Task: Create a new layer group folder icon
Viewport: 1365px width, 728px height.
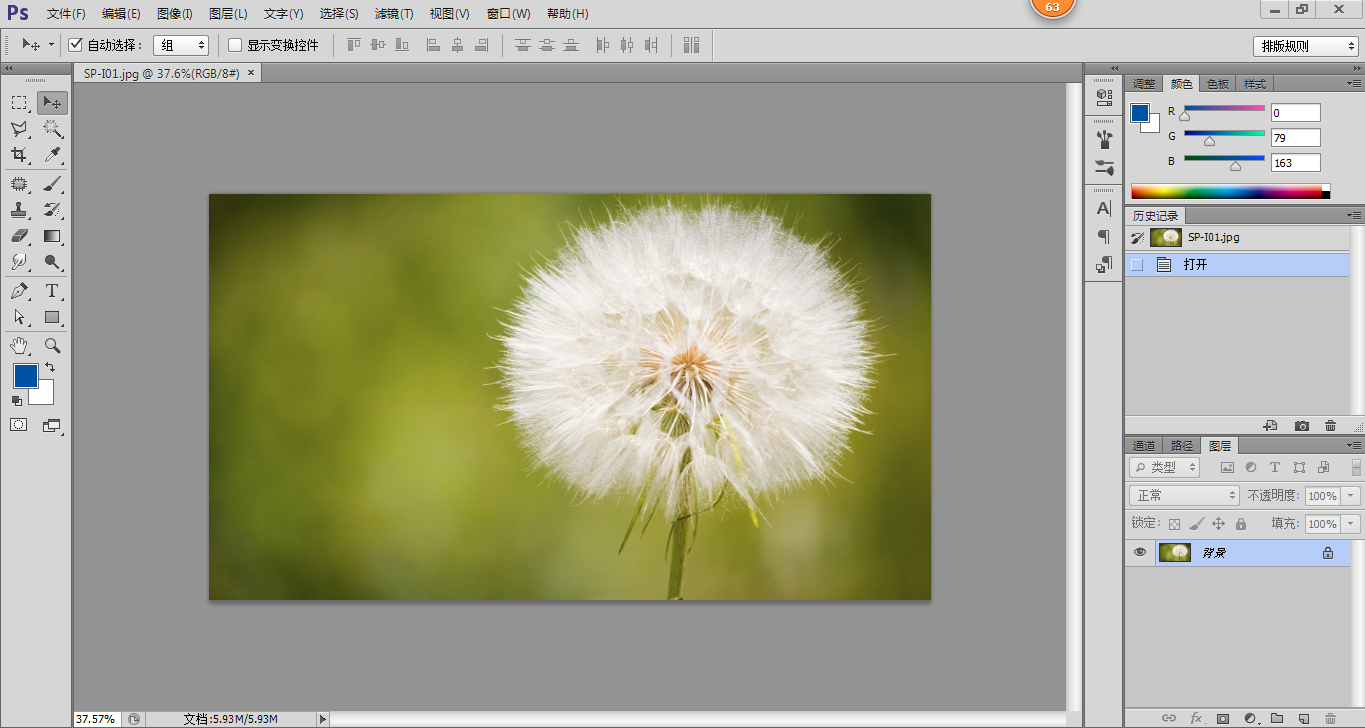Action: [x=1277, y=718]
